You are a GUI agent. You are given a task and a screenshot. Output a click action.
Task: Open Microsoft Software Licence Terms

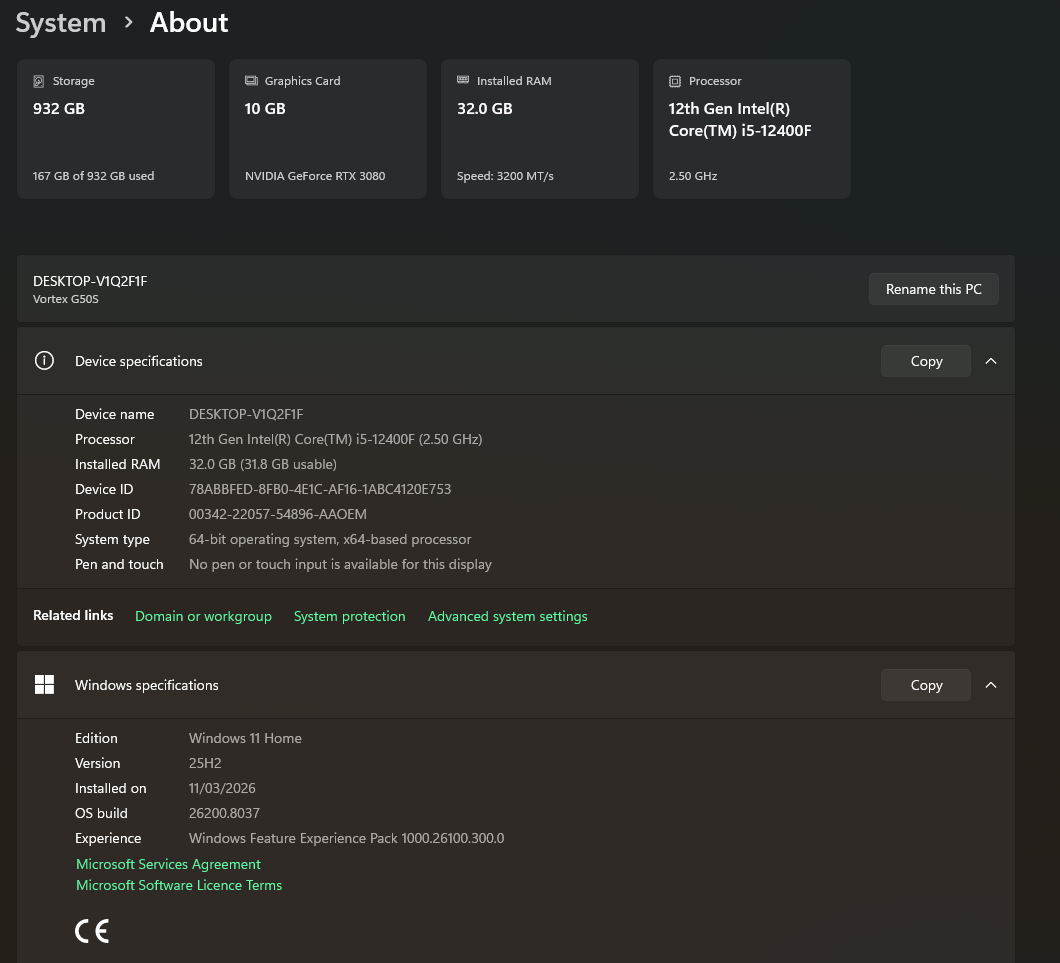click(x=179, y=885)
